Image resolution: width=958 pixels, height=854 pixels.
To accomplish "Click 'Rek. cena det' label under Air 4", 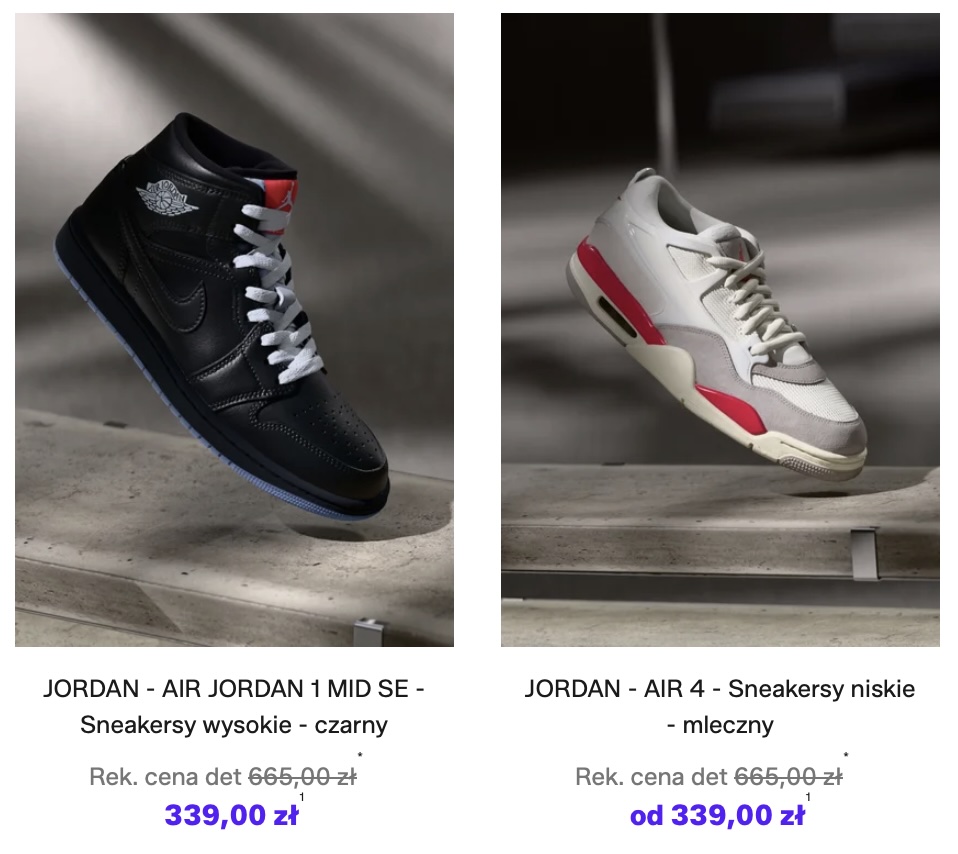I will (x=652, y=777).
